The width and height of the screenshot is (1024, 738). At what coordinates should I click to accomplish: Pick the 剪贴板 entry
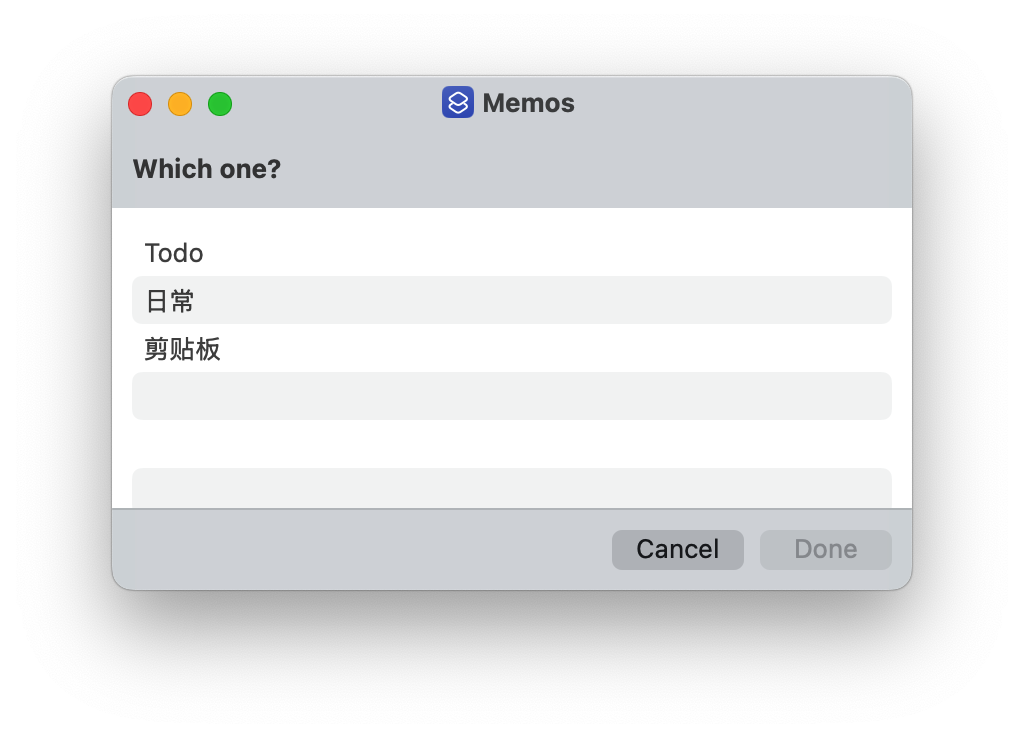tap(511, 348)
